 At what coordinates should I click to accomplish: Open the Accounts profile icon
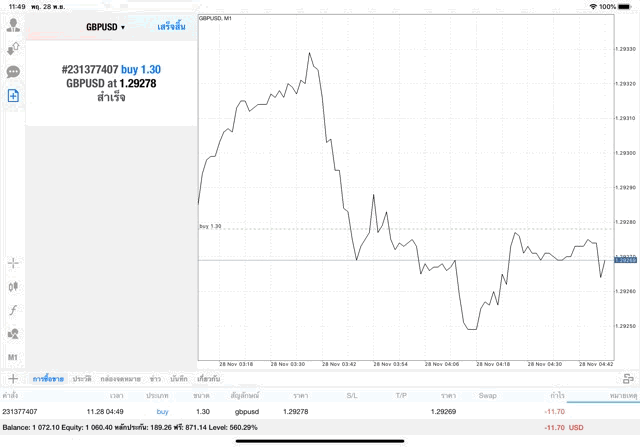point(14,26)
